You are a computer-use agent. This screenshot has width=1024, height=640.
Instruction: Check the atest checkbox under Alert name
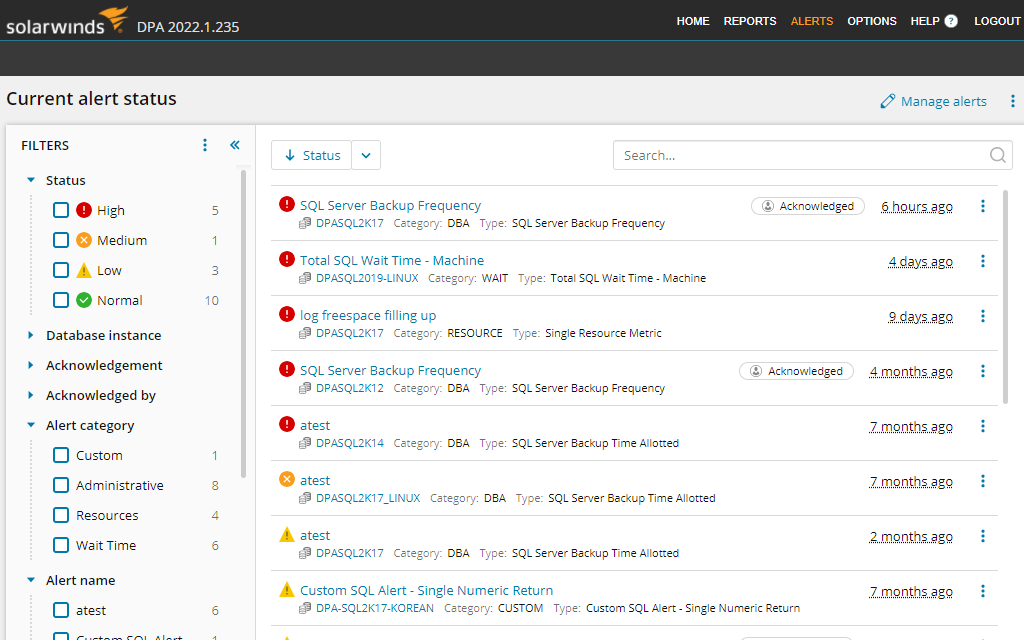61,610
